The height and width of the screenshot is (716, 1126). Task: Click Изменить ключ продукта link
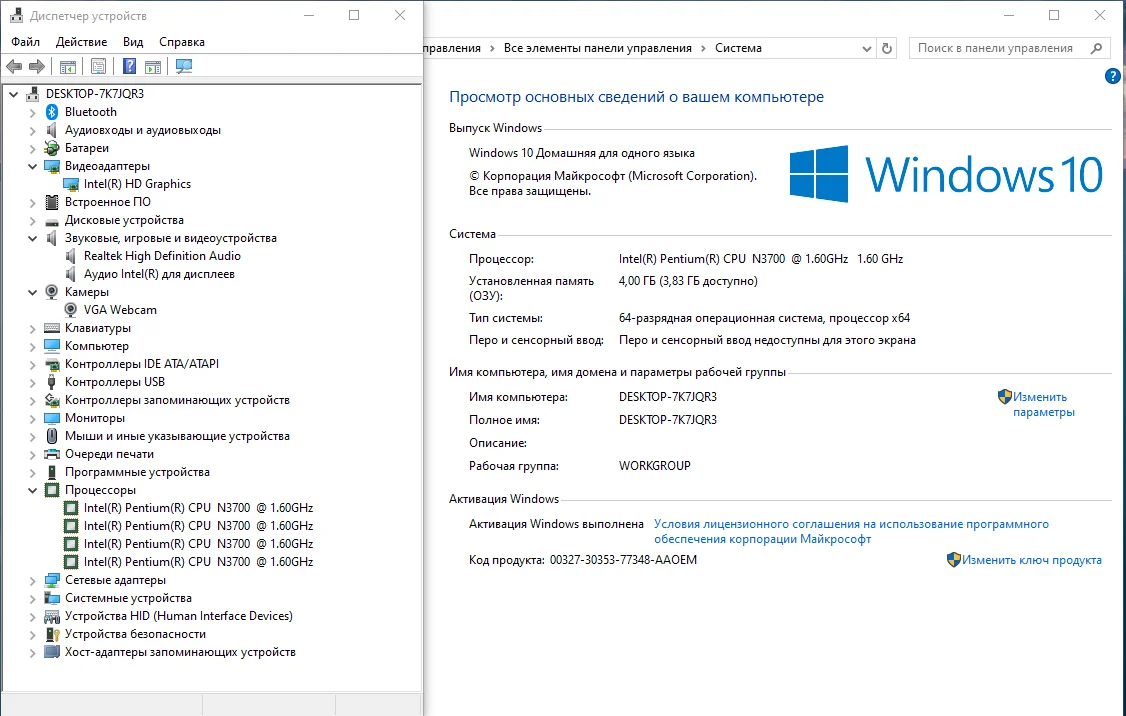(x=1031, y=560)
